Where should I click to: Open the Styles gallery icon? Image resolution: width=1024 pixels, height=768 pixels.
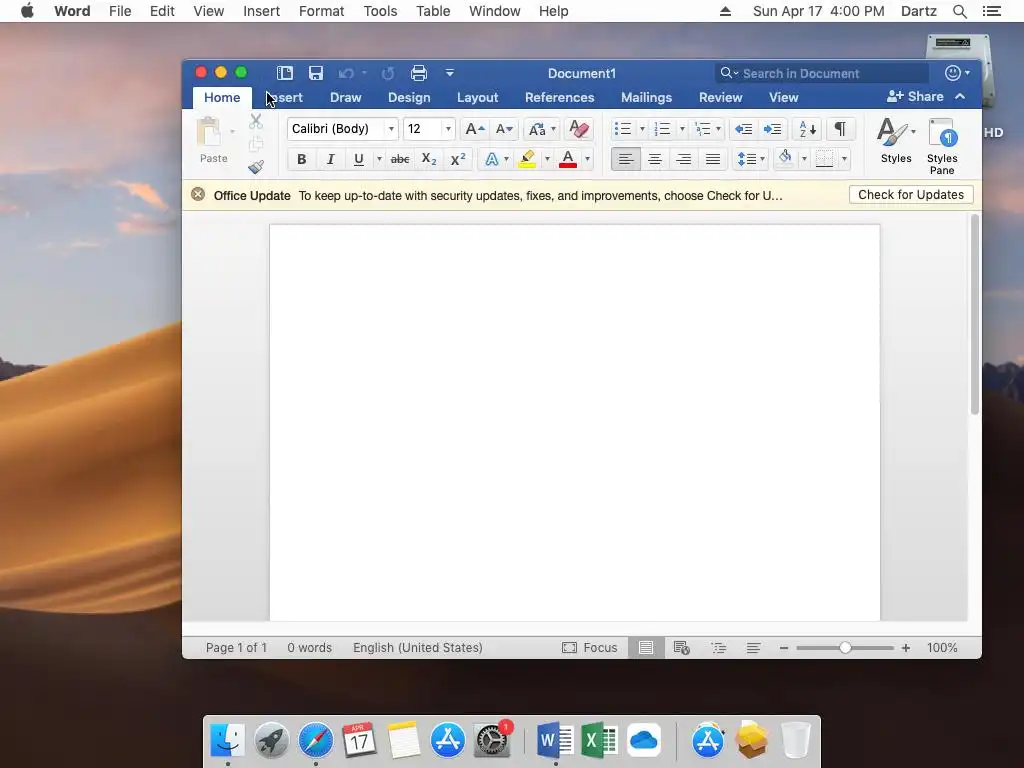click(x=896, y=140)
